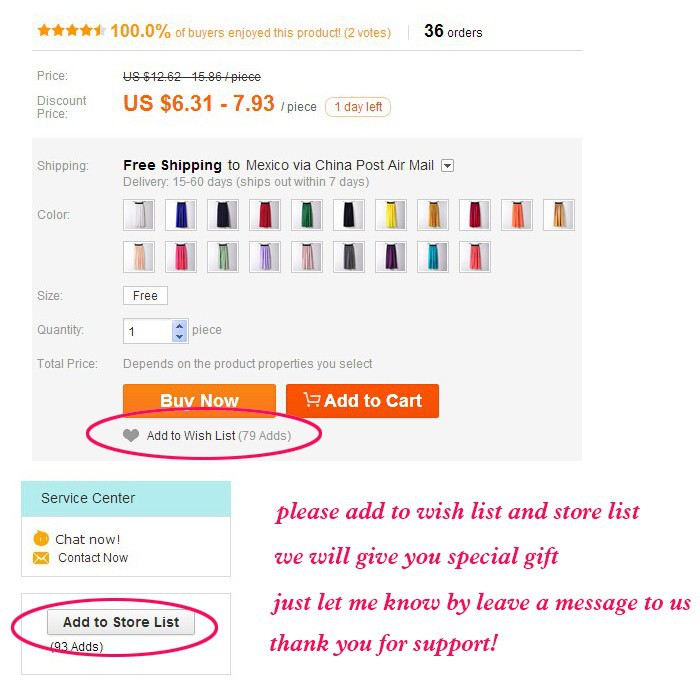Screen dimensions: 700x700
Task: Click the gray heart wish list icon
Action: (131, 435)
